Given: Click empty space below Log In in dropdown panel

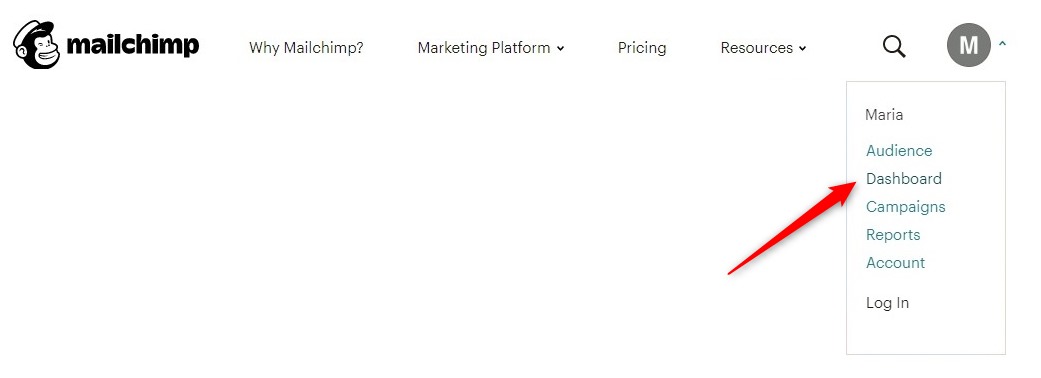Looking at the screenshot, I should tap(925, 334).
